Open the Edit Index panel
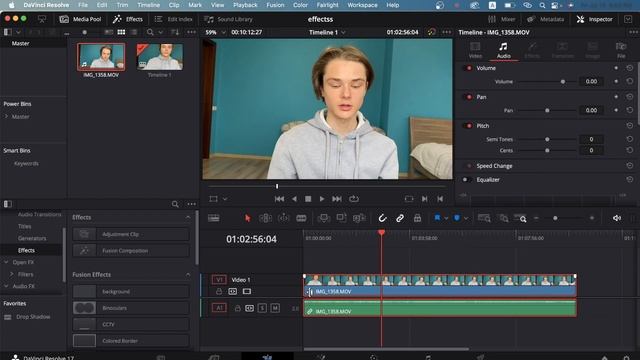 (173, 19)
